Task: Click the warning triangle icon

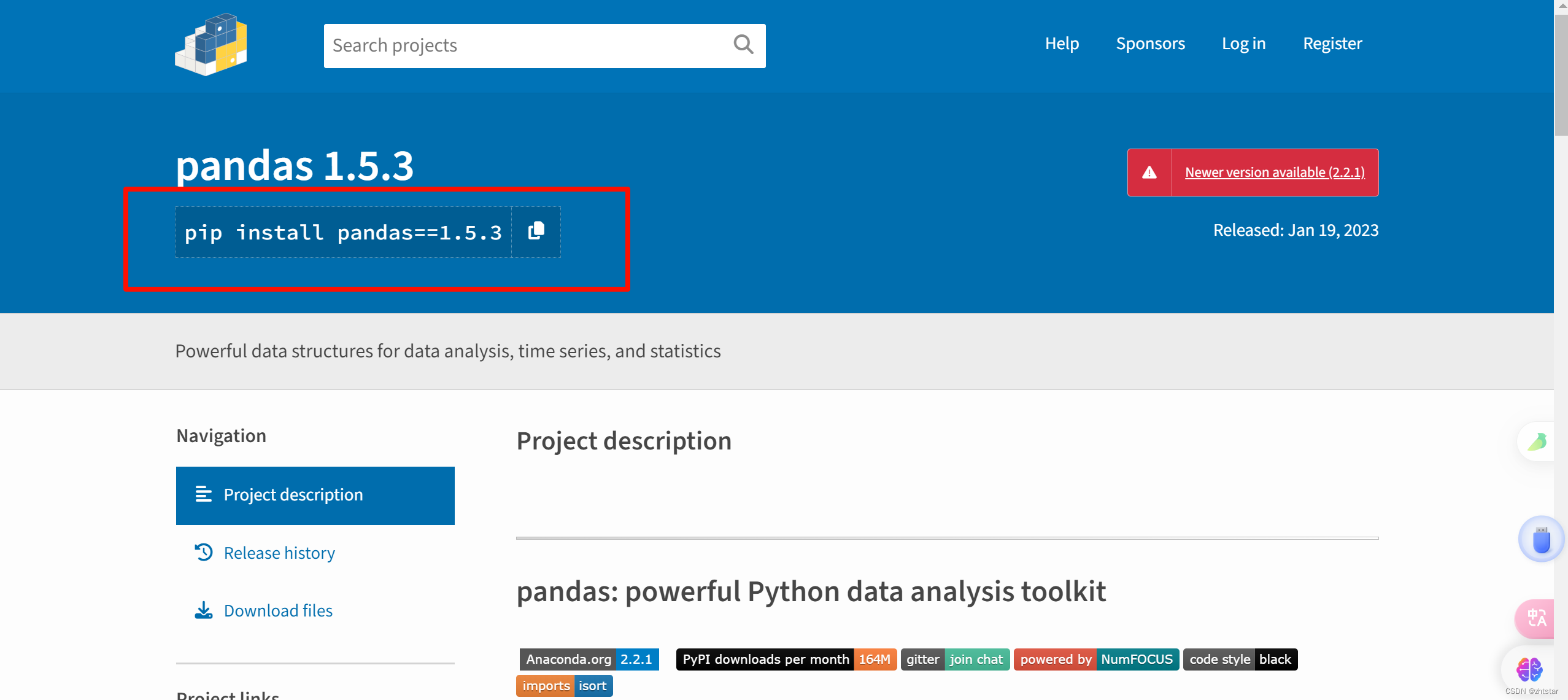Action: pyautogui.click(x=1149, y=173)
